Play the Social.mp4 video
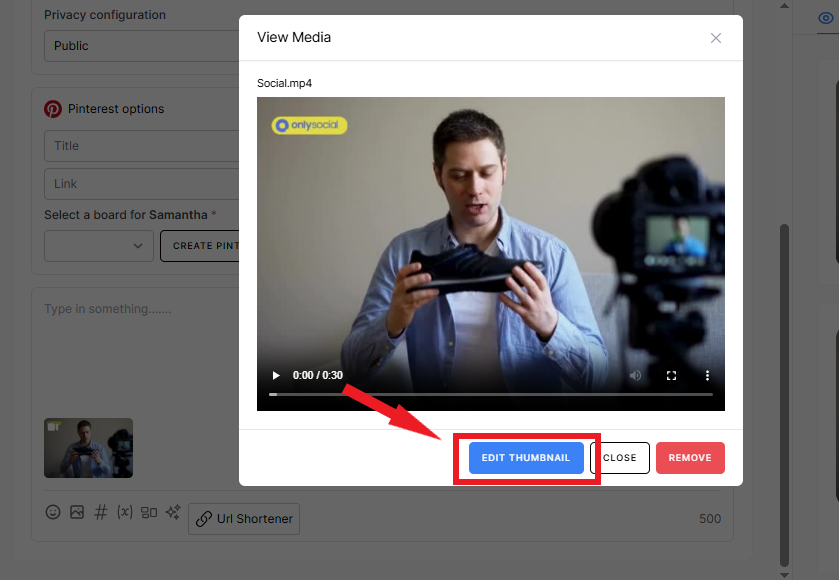839x580 pixels. coord(276,376)
